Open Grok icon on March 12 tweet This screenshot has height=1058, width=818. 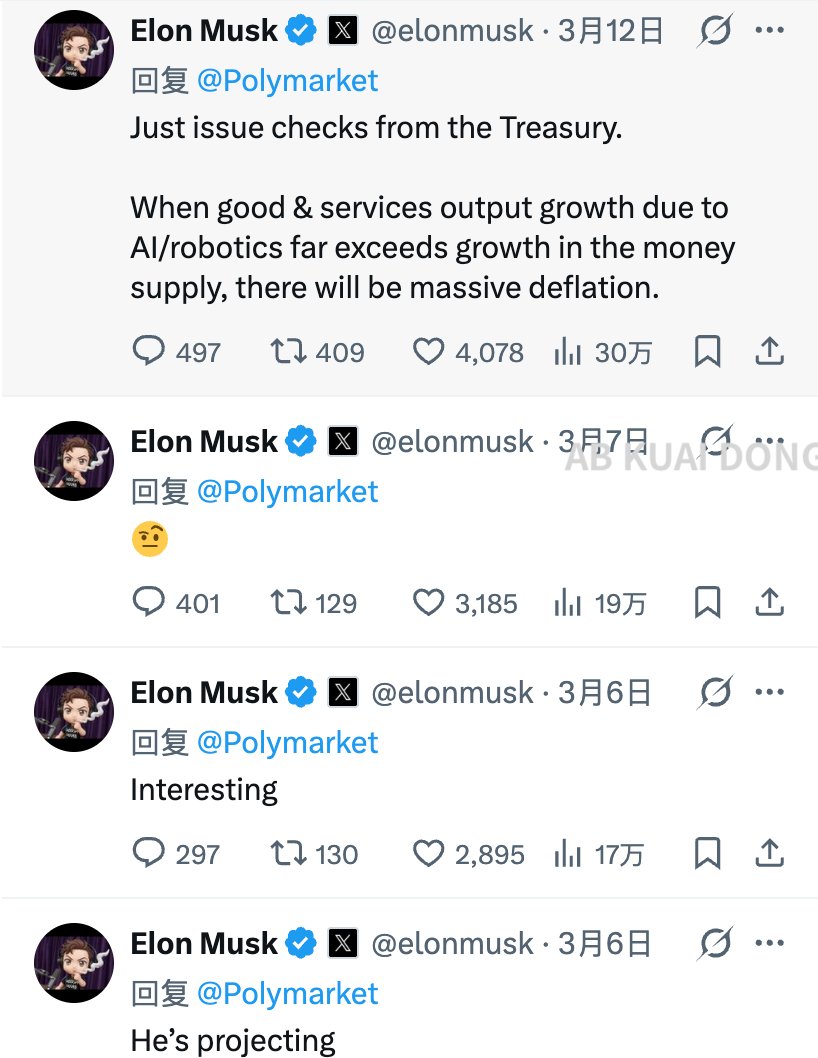714,32
